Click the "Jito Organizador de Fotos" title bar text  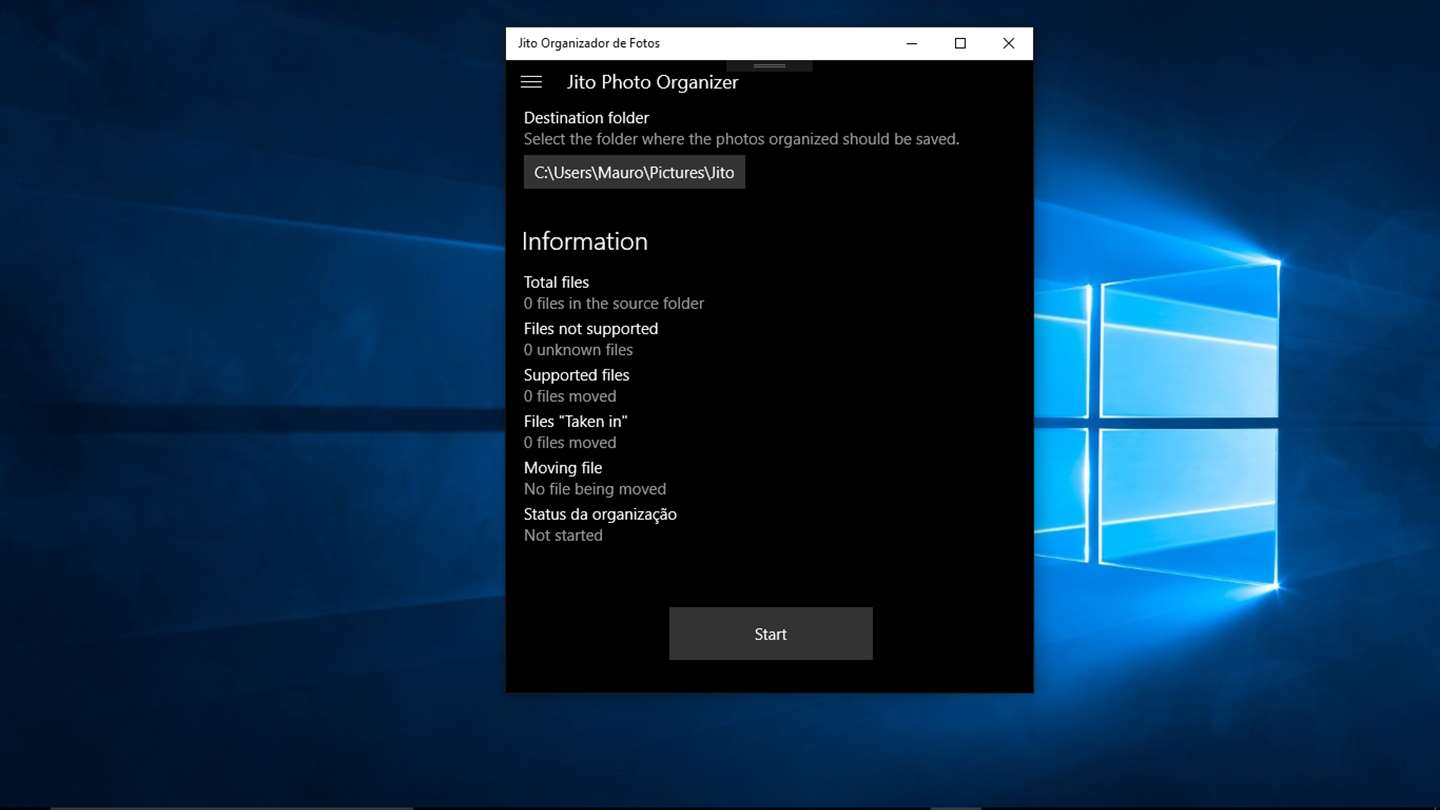pos(589,43)
